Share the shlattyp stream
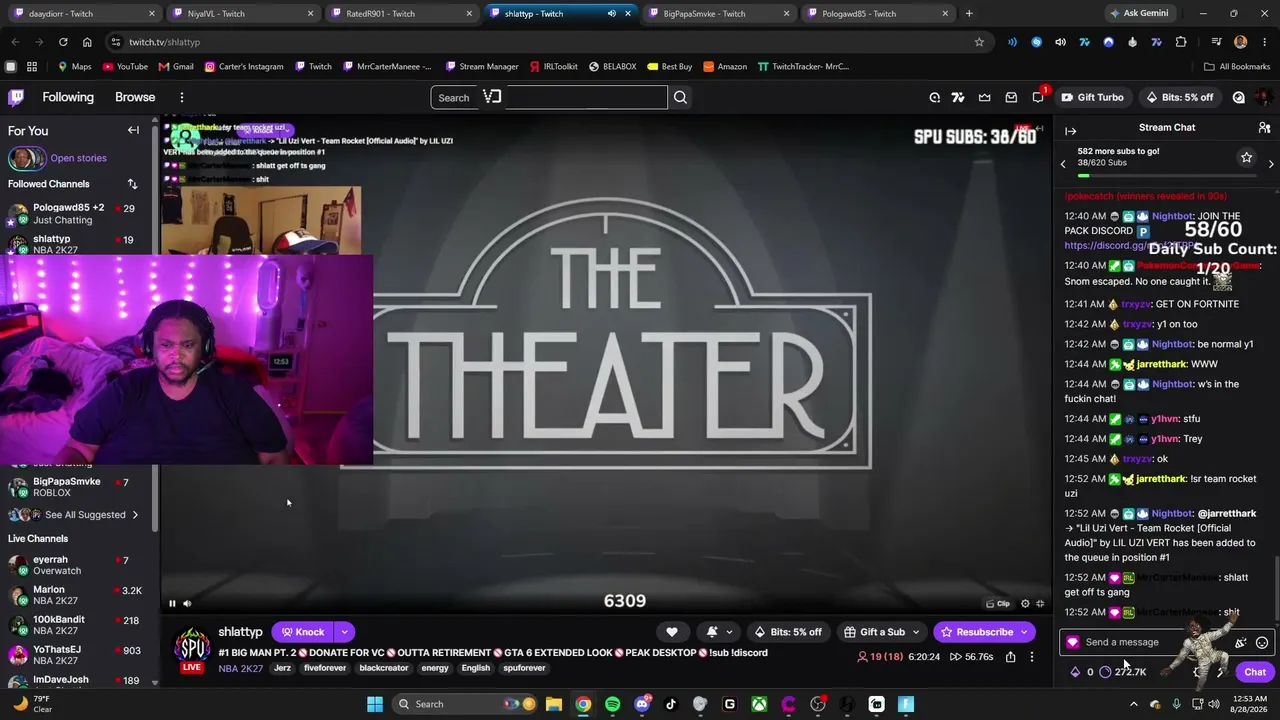The image size is (1280, 720). [x=1010, y=657]
